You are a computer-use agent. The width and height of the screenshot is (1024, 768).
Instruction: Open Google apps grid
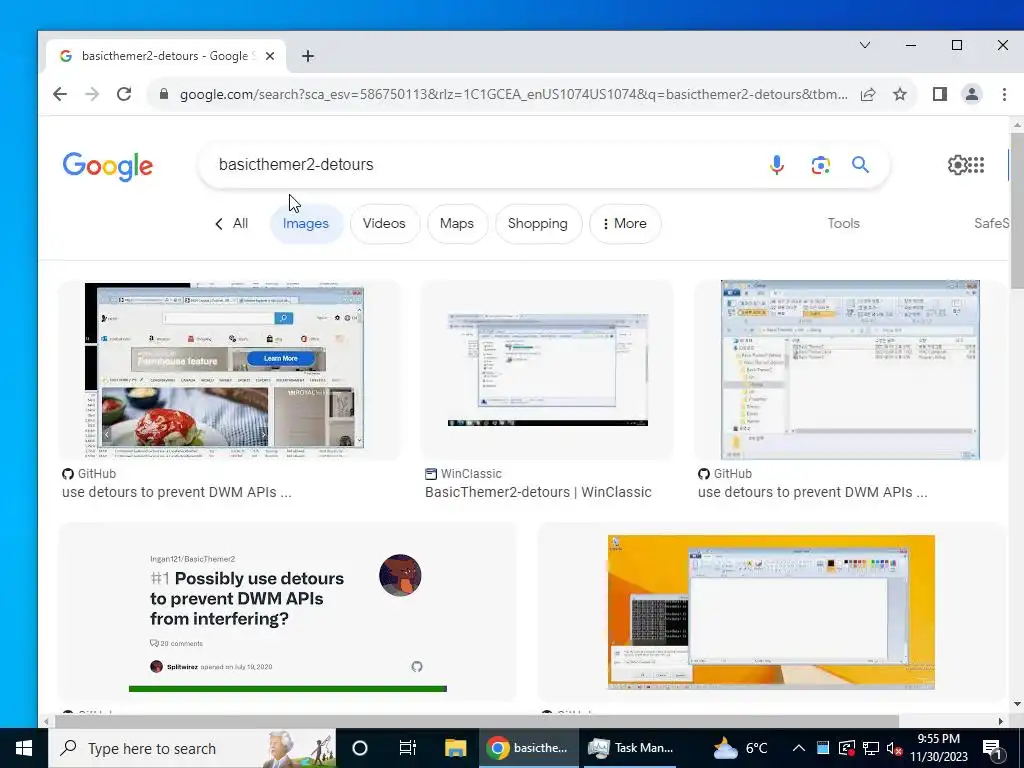(976, 165)
